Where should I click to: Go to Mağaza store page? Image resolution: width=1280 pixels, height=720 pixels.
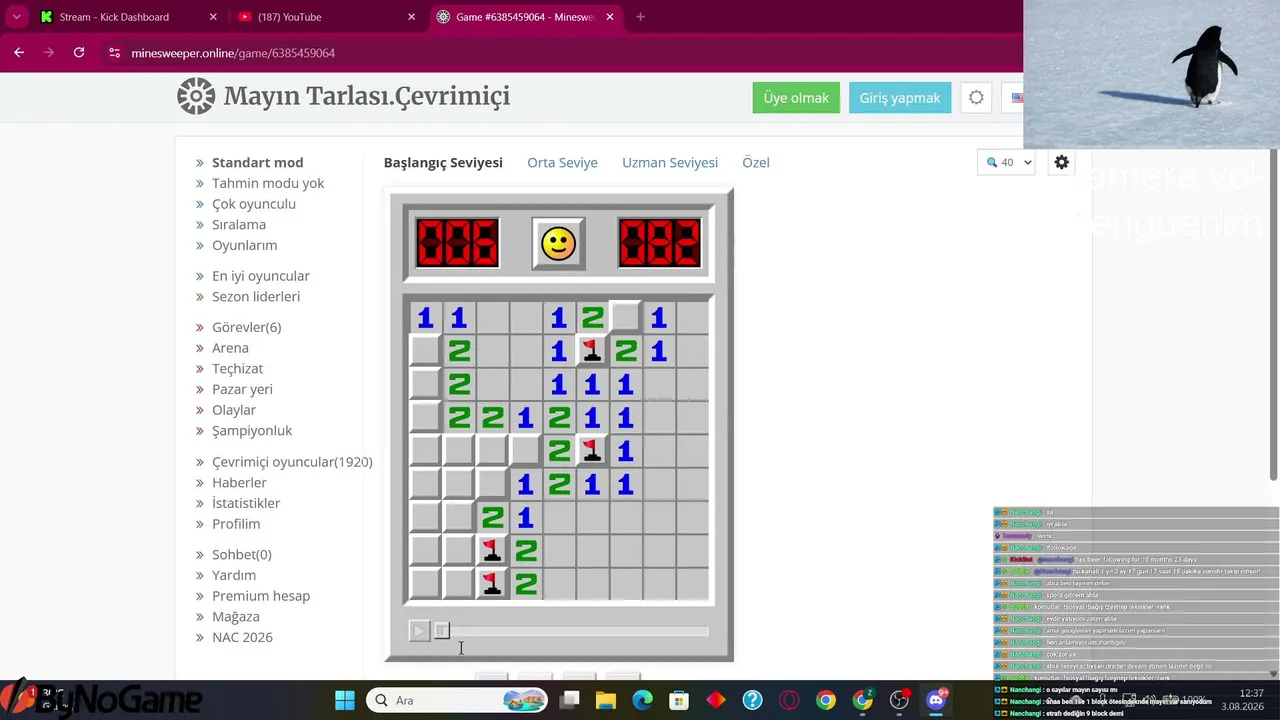point(236,616)
